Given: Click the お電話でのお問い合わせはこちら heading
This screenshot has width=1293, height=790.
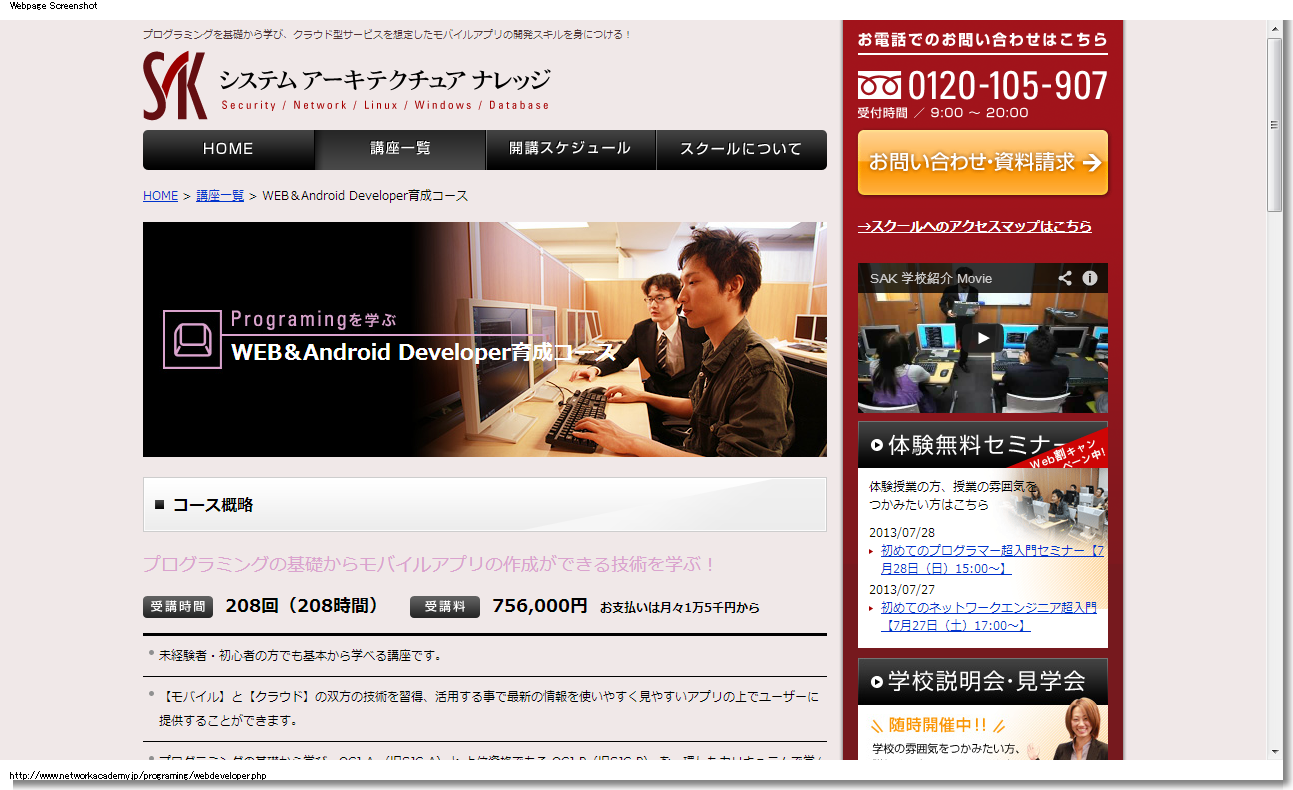Looking at the screenshot, I should point(983,41).
